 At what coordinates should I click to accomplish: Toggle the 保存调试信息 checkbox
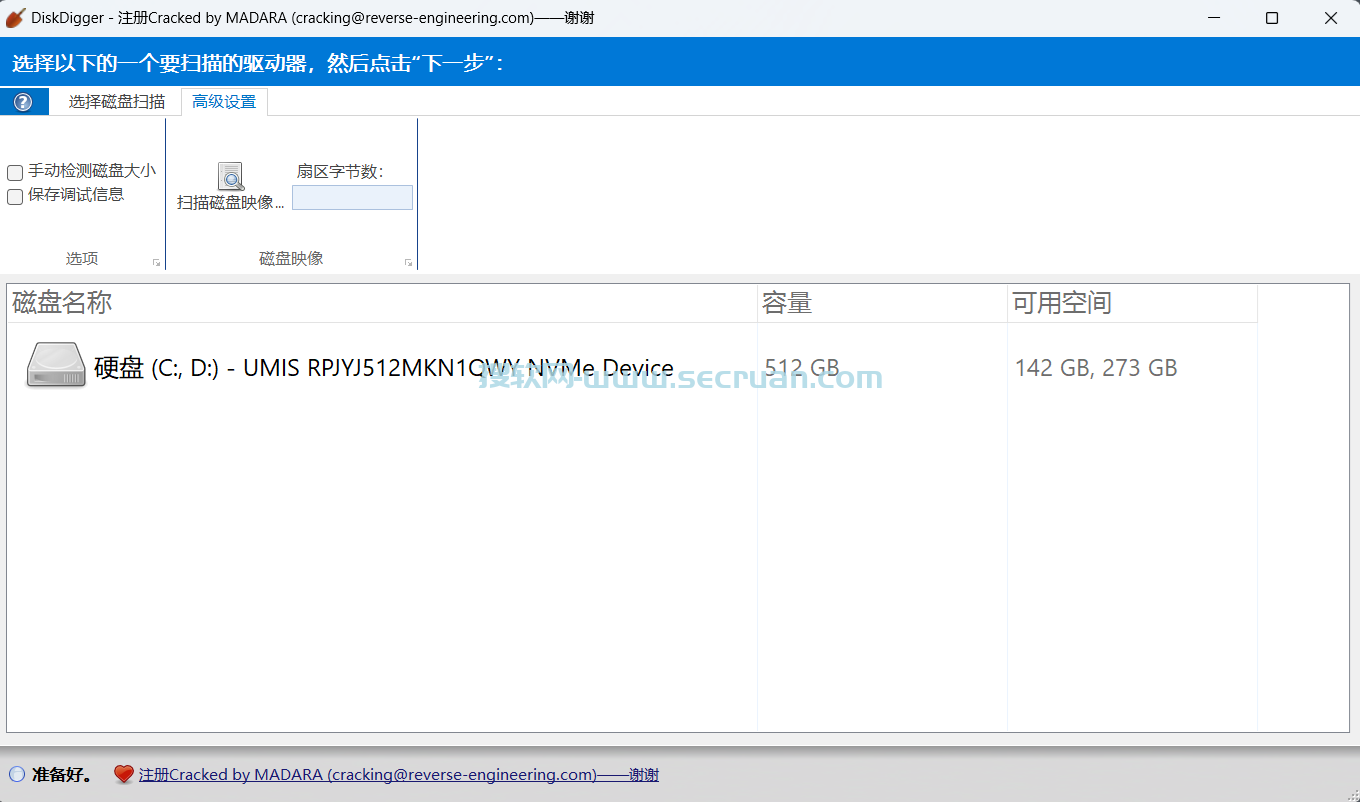15,197
